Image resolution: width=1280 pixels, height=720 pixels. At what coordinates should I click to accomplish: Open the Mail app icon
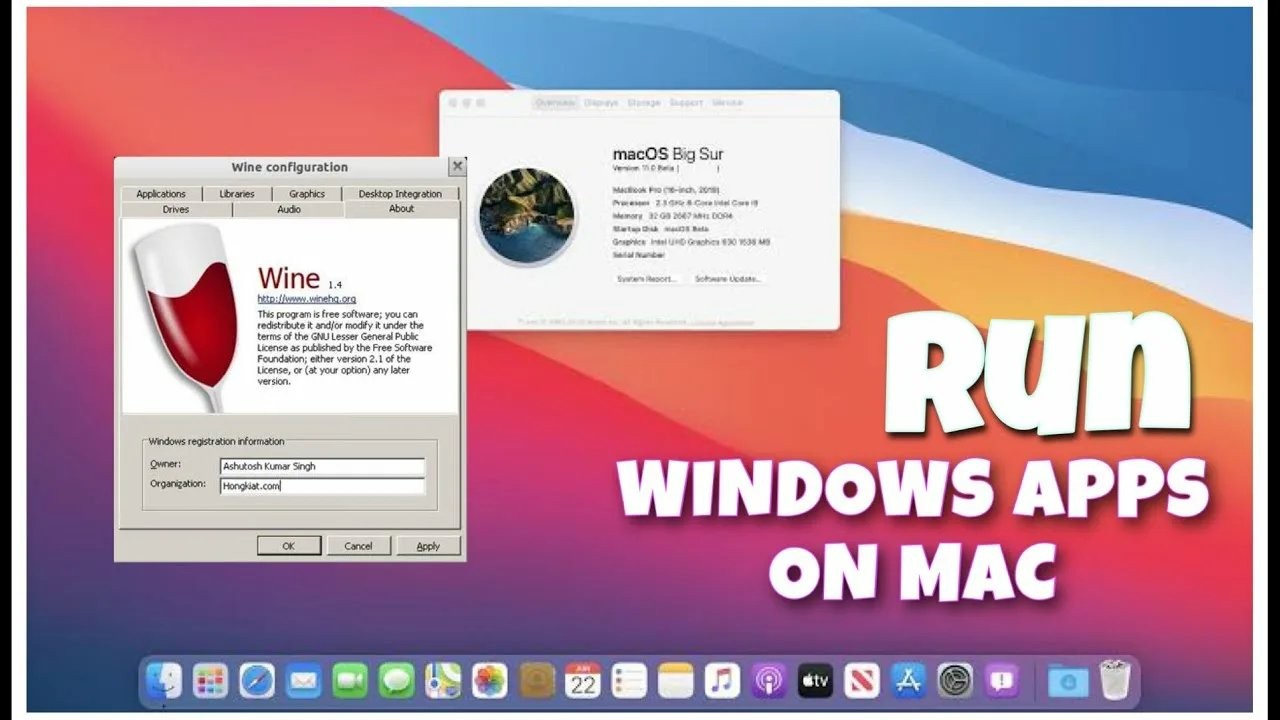(x=303, y=681)
